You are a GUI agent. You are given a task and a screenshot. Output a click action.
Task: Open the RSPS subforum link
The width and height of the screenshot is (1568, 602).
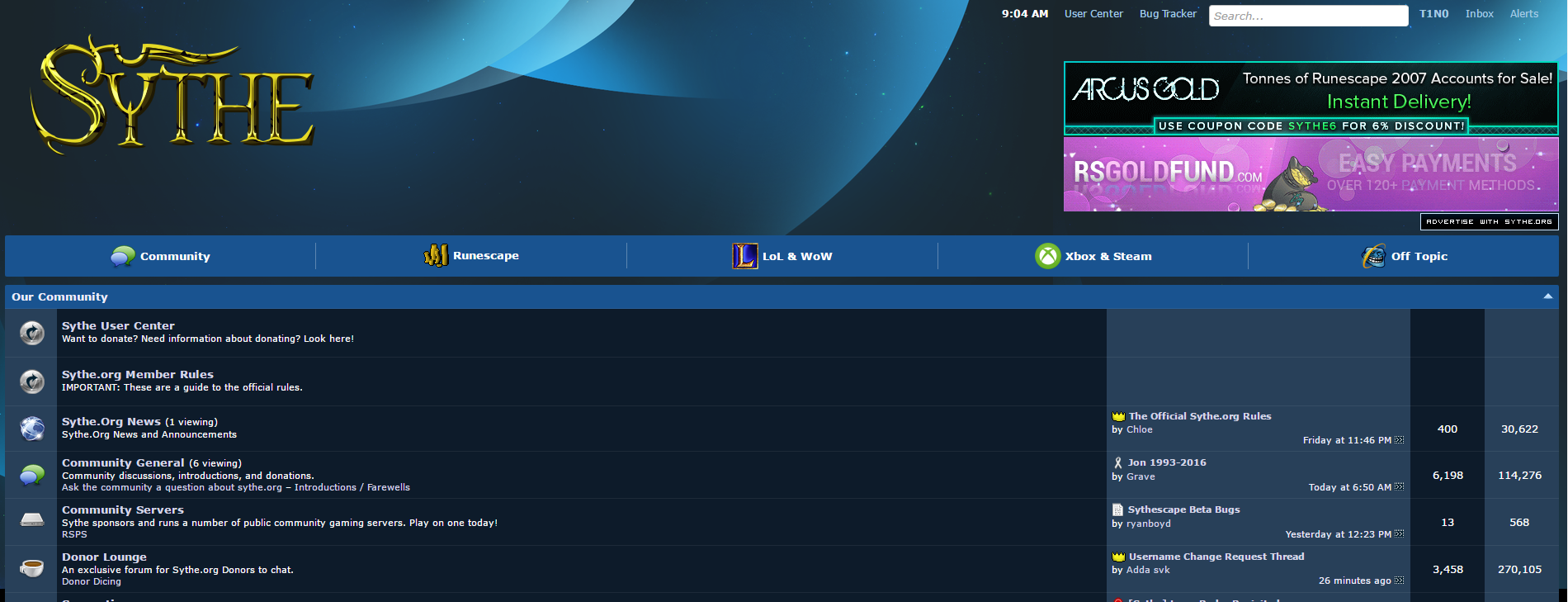click(73, 534)
